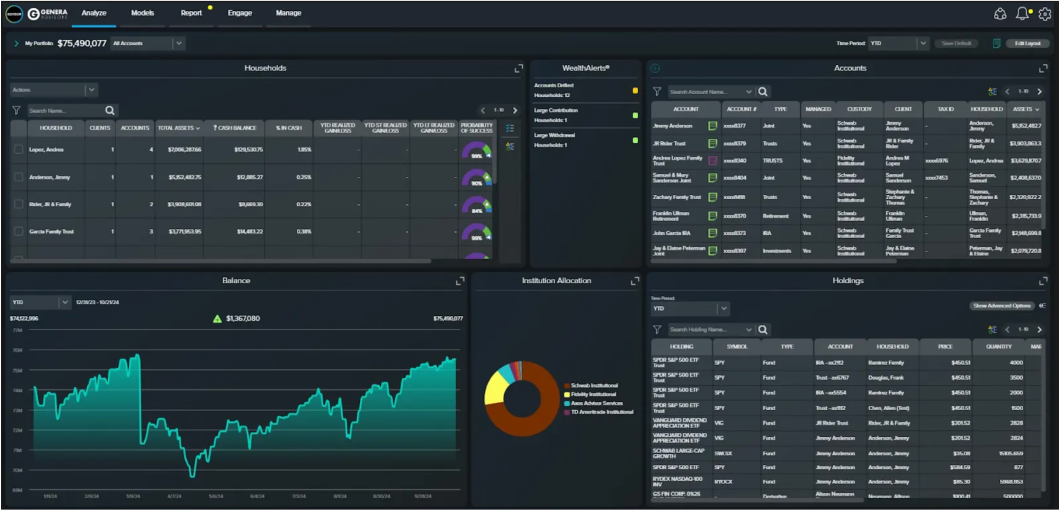
Task: Switch to the Manage tab
Action: 288,14
